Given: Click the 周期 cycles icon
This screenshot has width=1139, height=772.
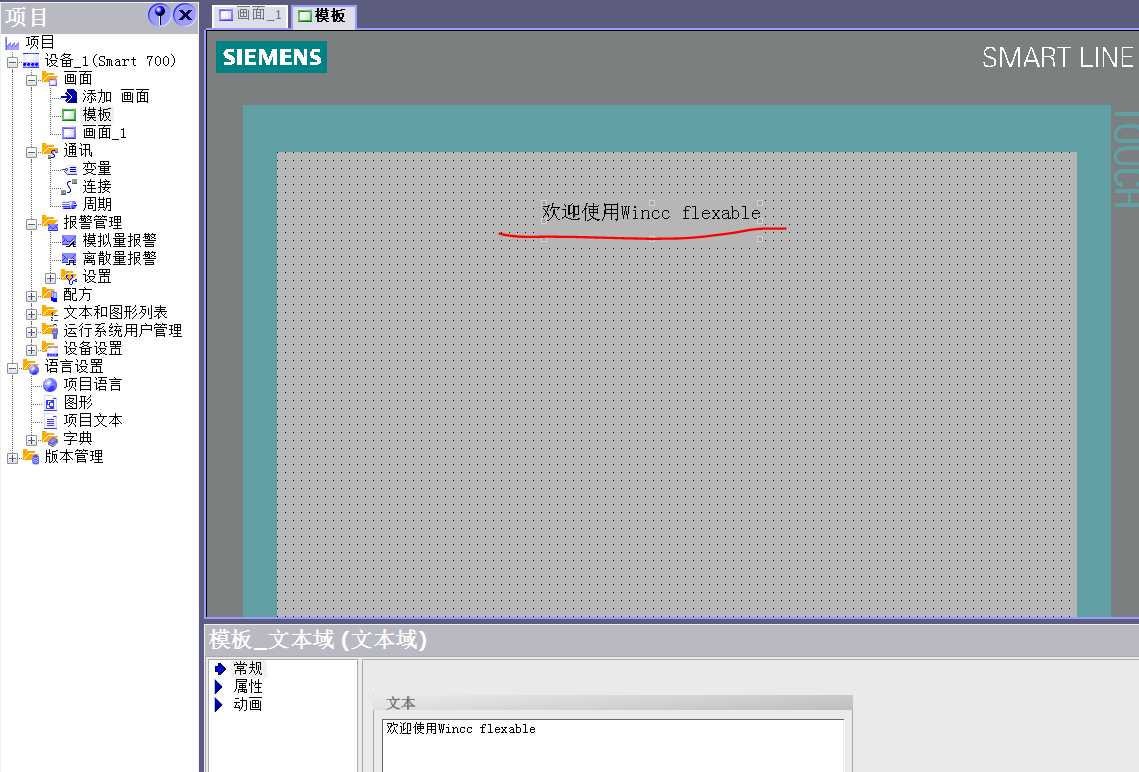Looking at the screenshot, I should tap(69, 205).
